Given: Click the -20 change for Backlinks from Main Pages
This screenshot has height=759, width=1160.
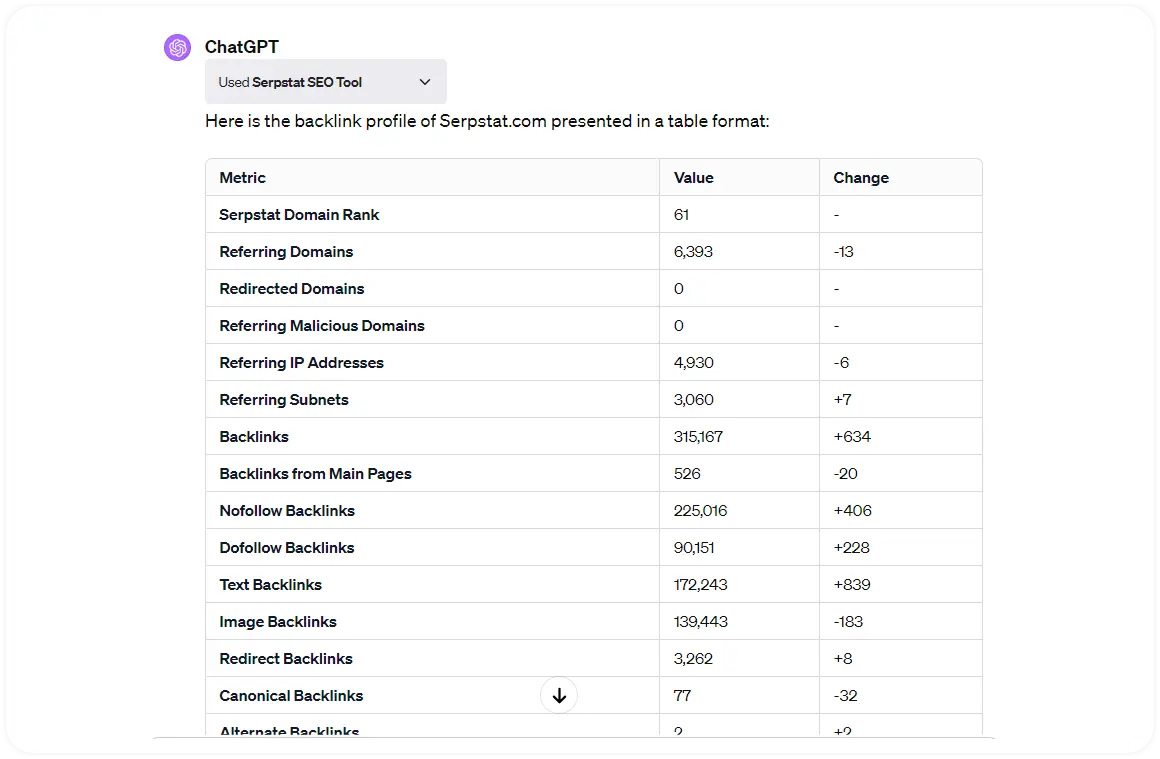Looking at the screenshot, I should pyautogui.click(x=846, y=473).
